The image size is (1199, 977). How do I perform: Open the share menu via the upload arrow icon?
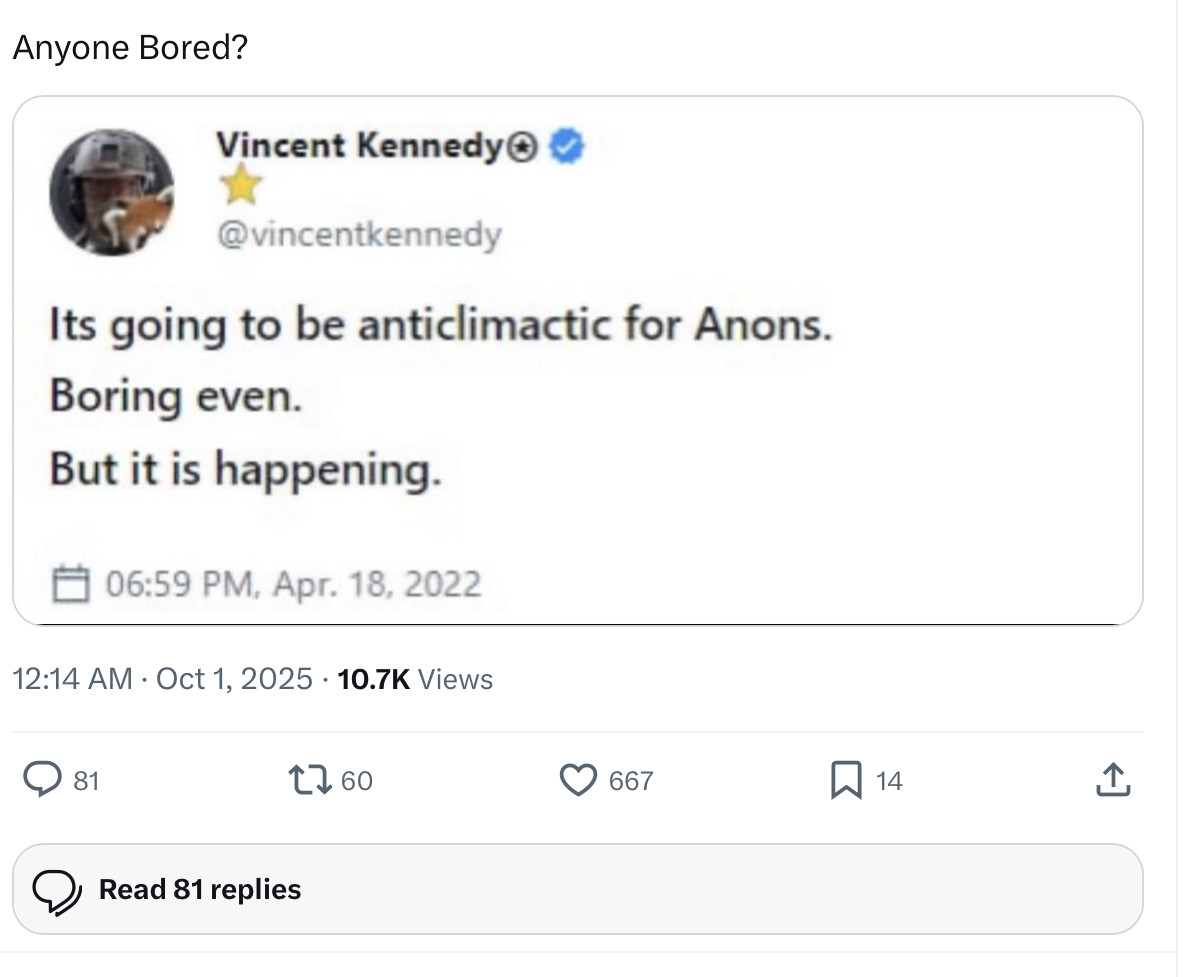[1112, 780]
